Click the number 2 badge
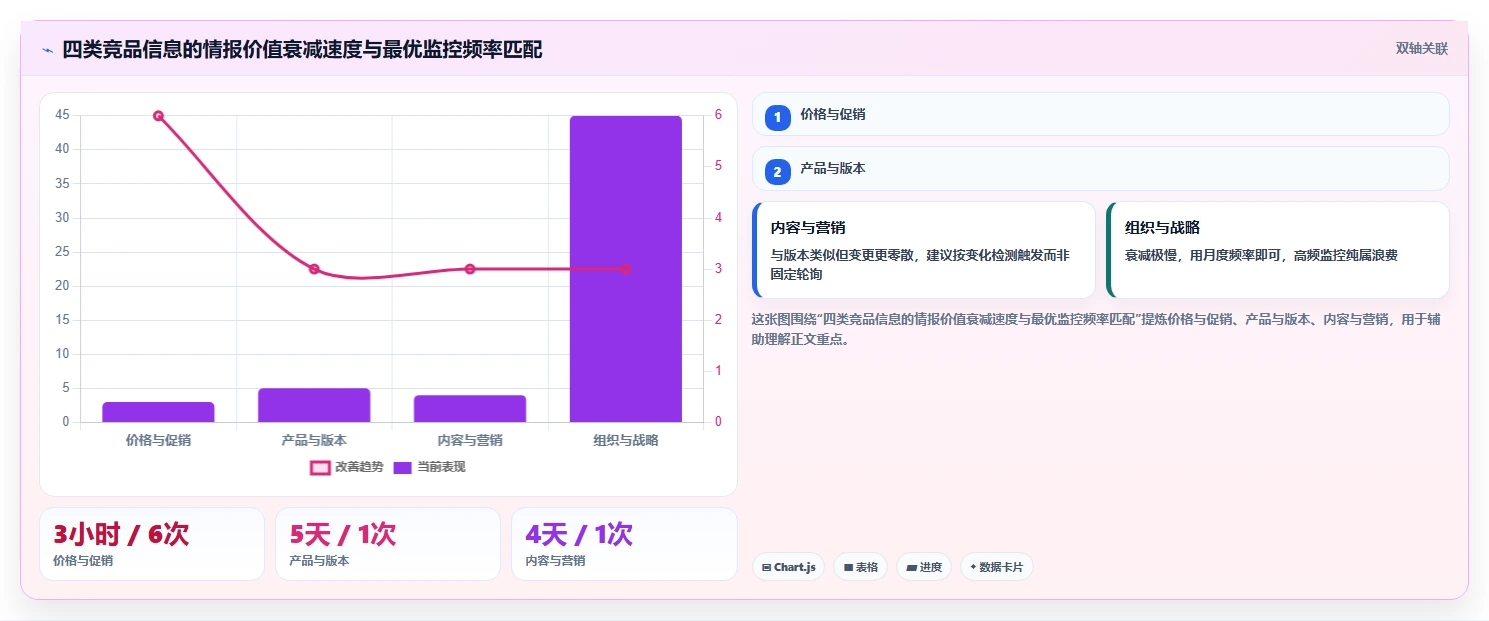This screenshot has width=1489, height=621. click(x=777, y=172)
